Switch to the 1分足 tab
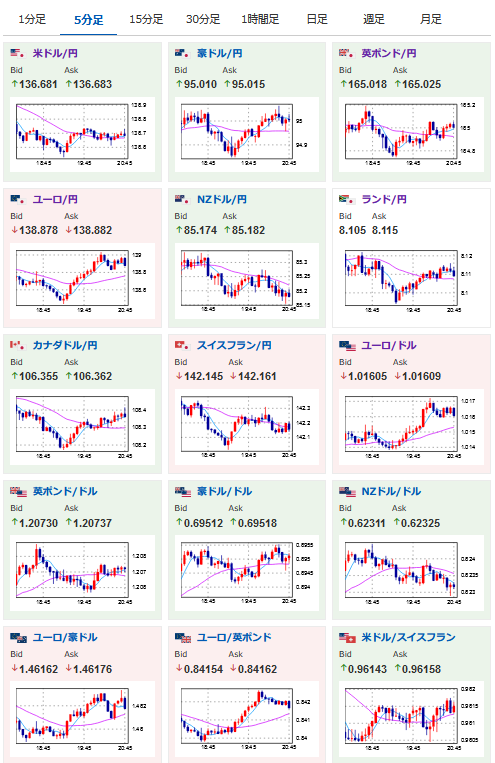This screenshot has height=763, width=495. 32,19
